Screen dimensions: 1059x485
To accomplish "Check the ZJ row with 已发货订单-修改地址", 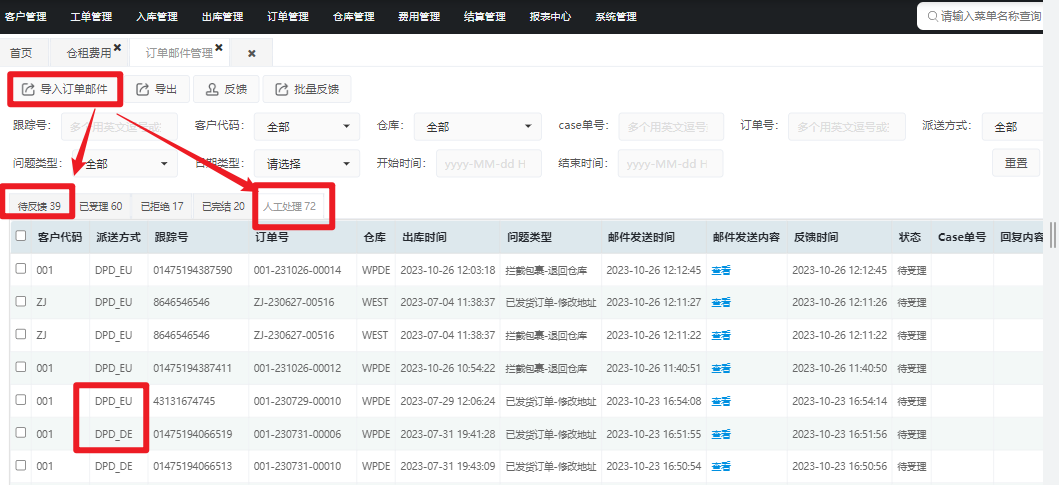I will point(21,301).
